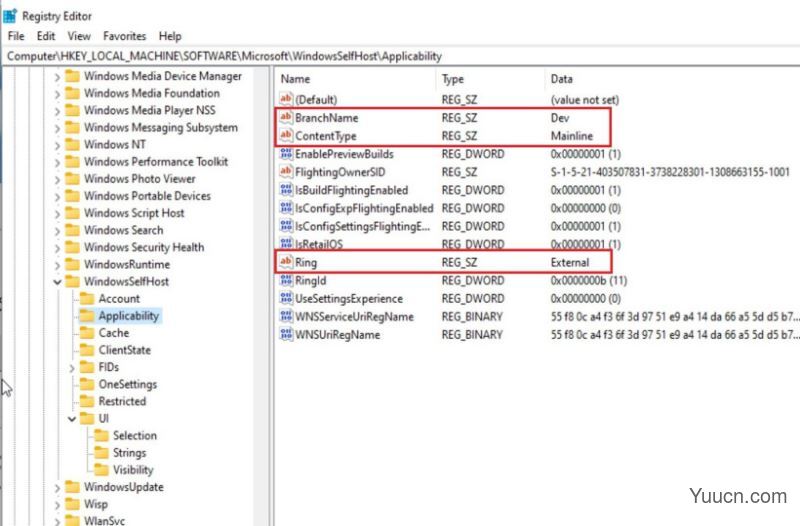This screenshot has height=526, width=800.
Task: Click the S-1-5-21 SID data cell
Action: [670, 172]
